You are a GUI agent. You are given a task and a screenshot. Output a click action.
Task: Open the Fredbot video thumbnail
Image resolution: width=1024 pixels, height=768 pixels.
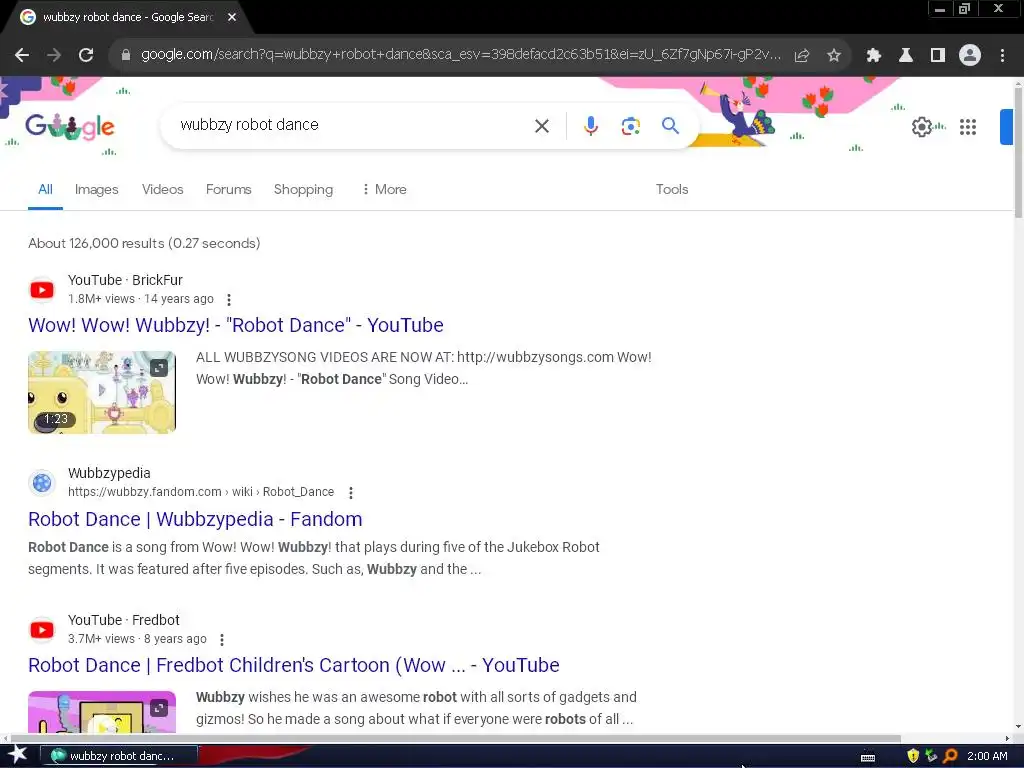pos(102,712)
